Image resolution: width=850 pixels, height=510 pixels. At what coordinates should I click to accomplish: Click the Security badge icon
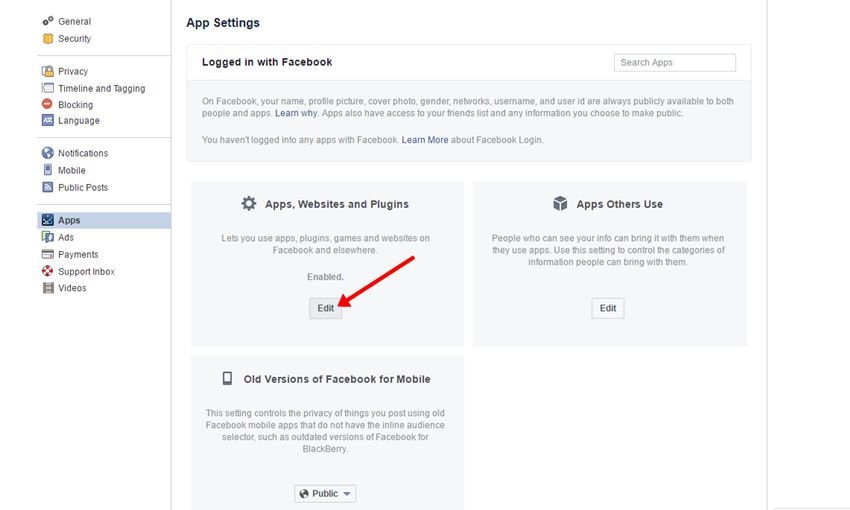48,38
